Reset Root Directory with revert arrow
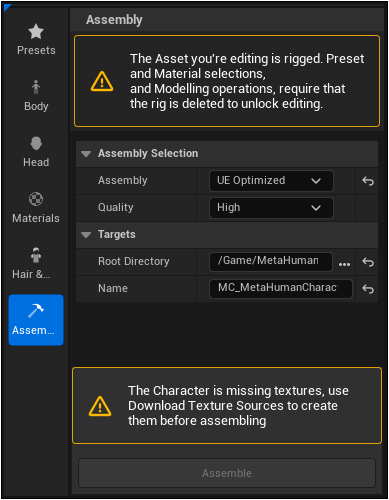Viewport: 389px width, 500px height. click(x=368, y=262)
